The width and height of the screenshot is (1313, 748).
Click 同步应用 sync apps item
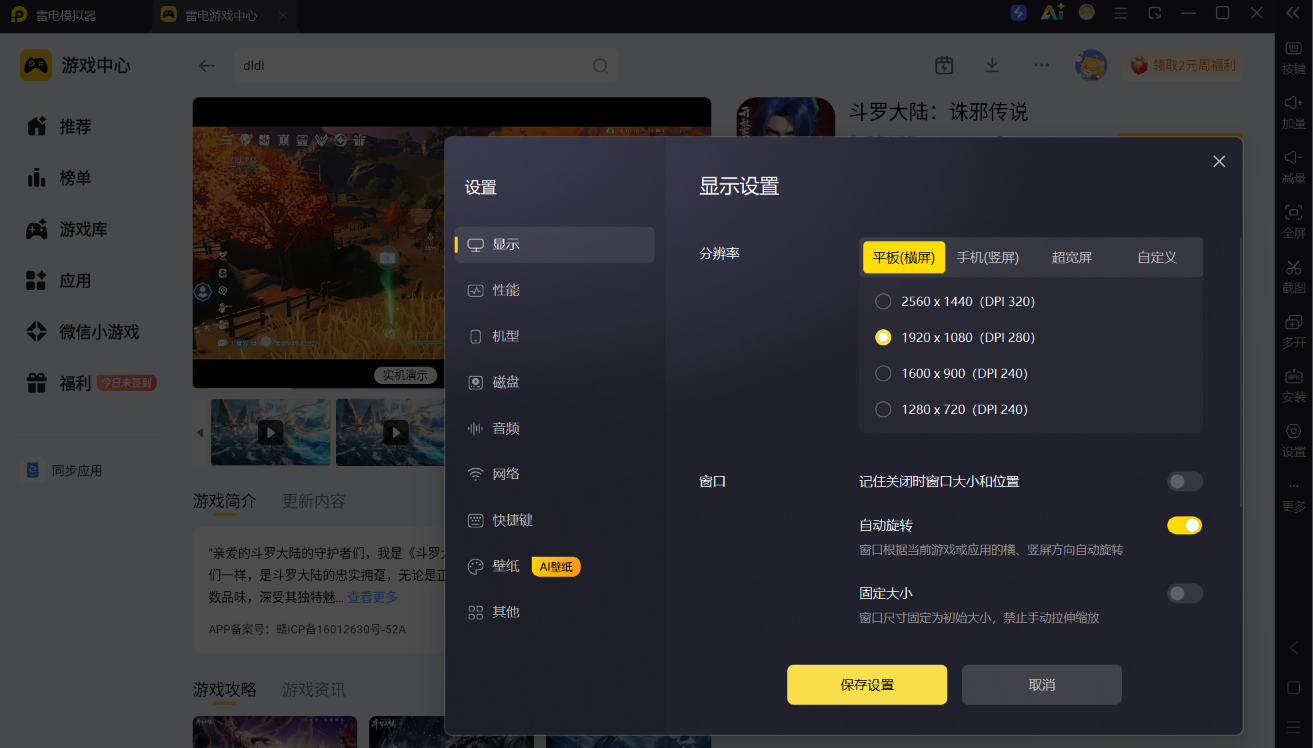tap(64, 470)
